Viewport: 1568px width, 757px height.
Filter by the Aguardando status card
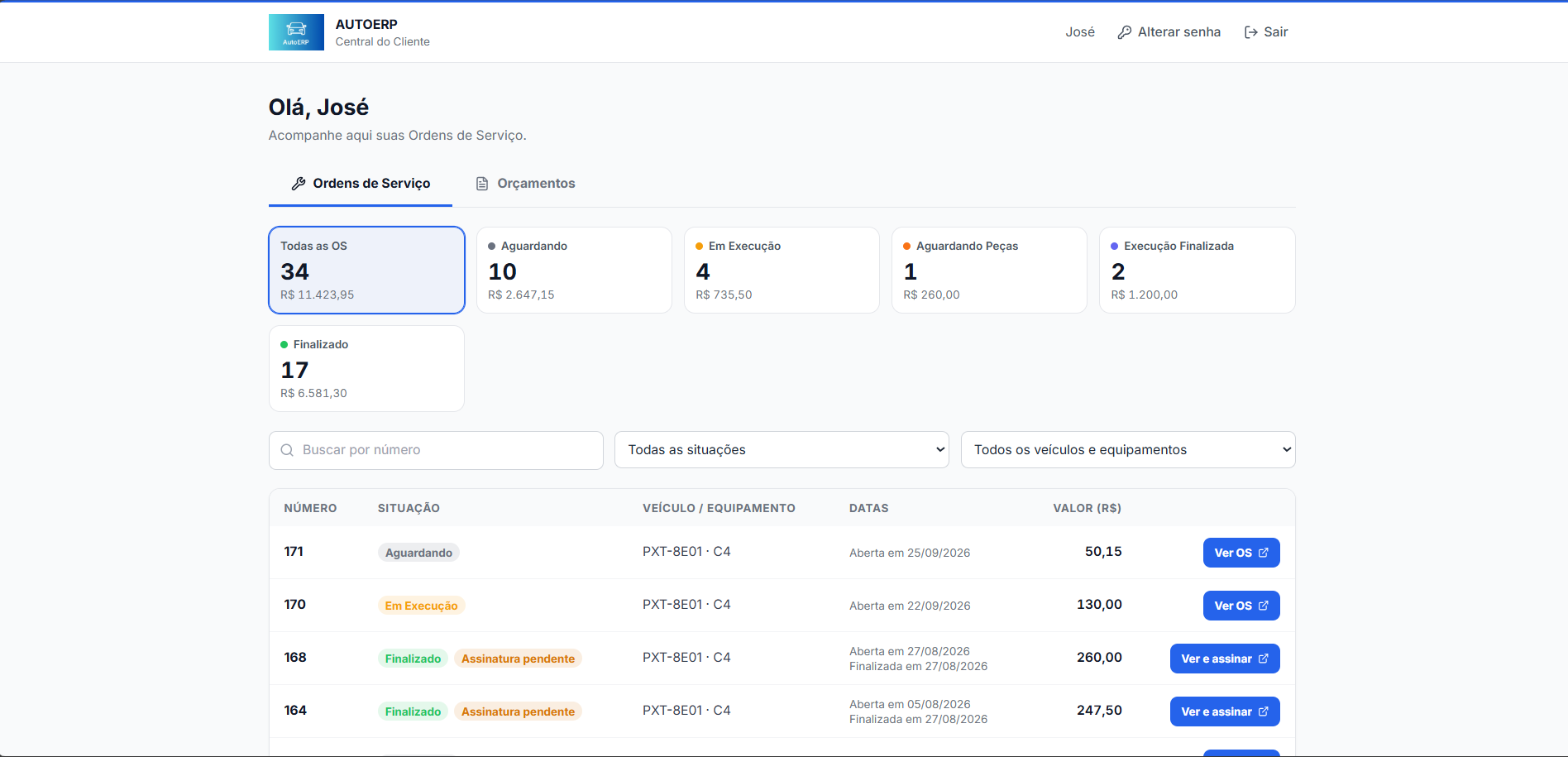point(574,271)
